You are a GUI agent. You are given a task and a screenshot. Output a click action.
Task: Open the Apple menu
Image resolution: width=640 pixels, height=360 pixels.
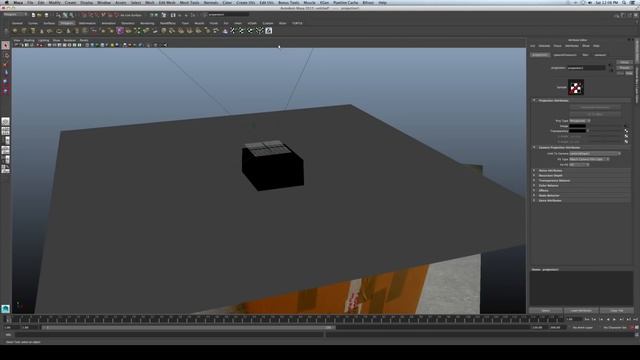tap(7, 2)
